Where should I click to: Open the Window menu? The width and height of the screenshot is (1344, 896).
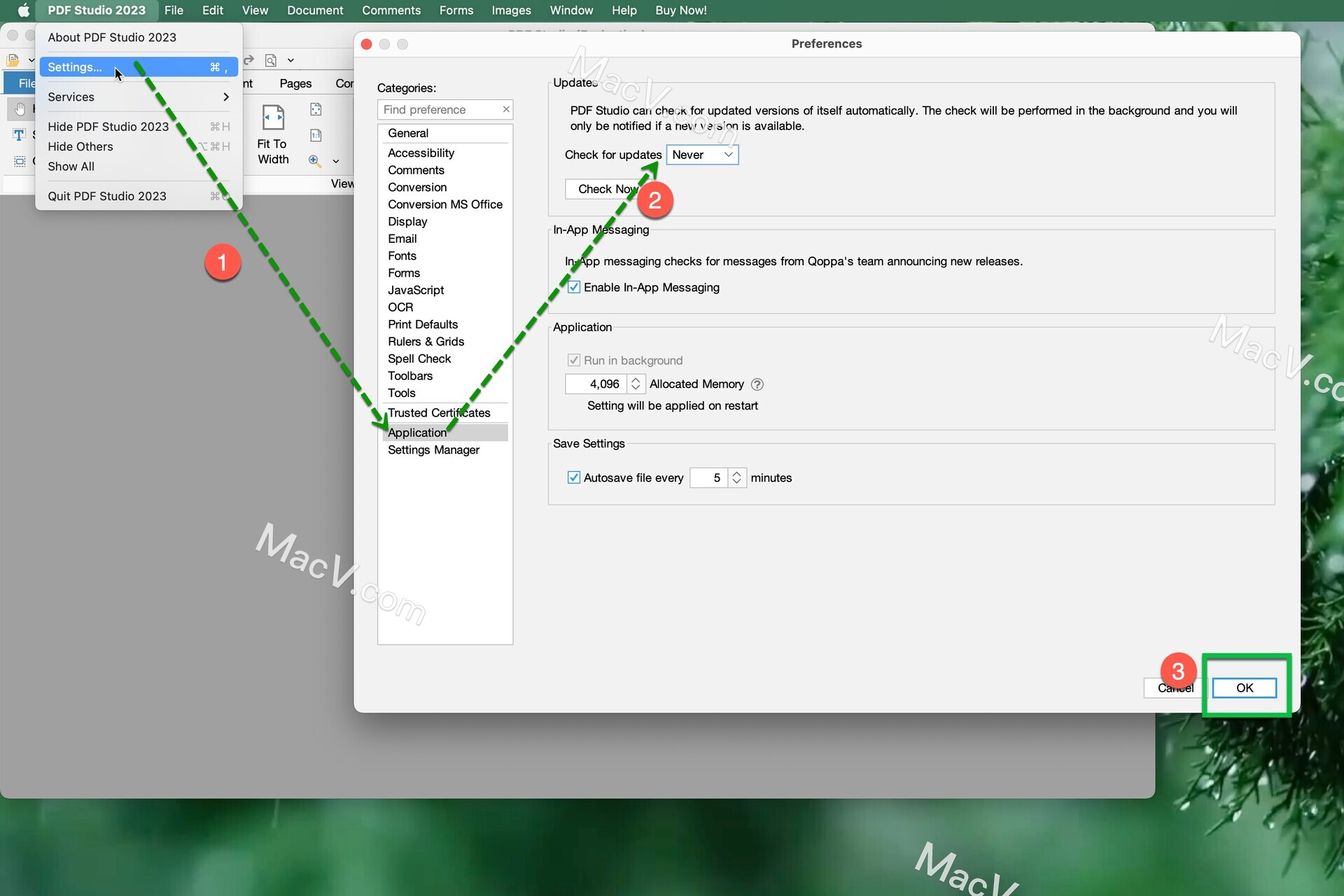coord(571,10)
